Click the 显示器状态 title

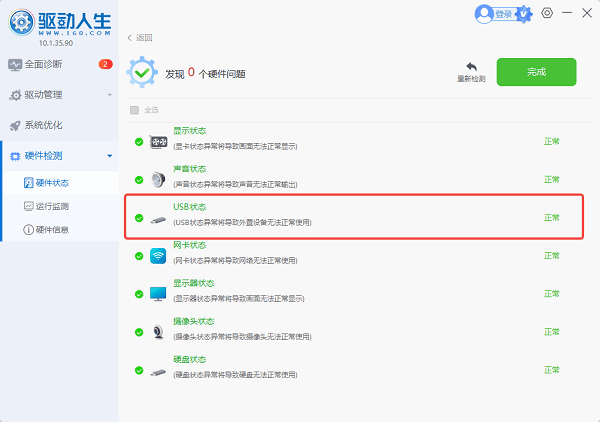pos(194,283)
